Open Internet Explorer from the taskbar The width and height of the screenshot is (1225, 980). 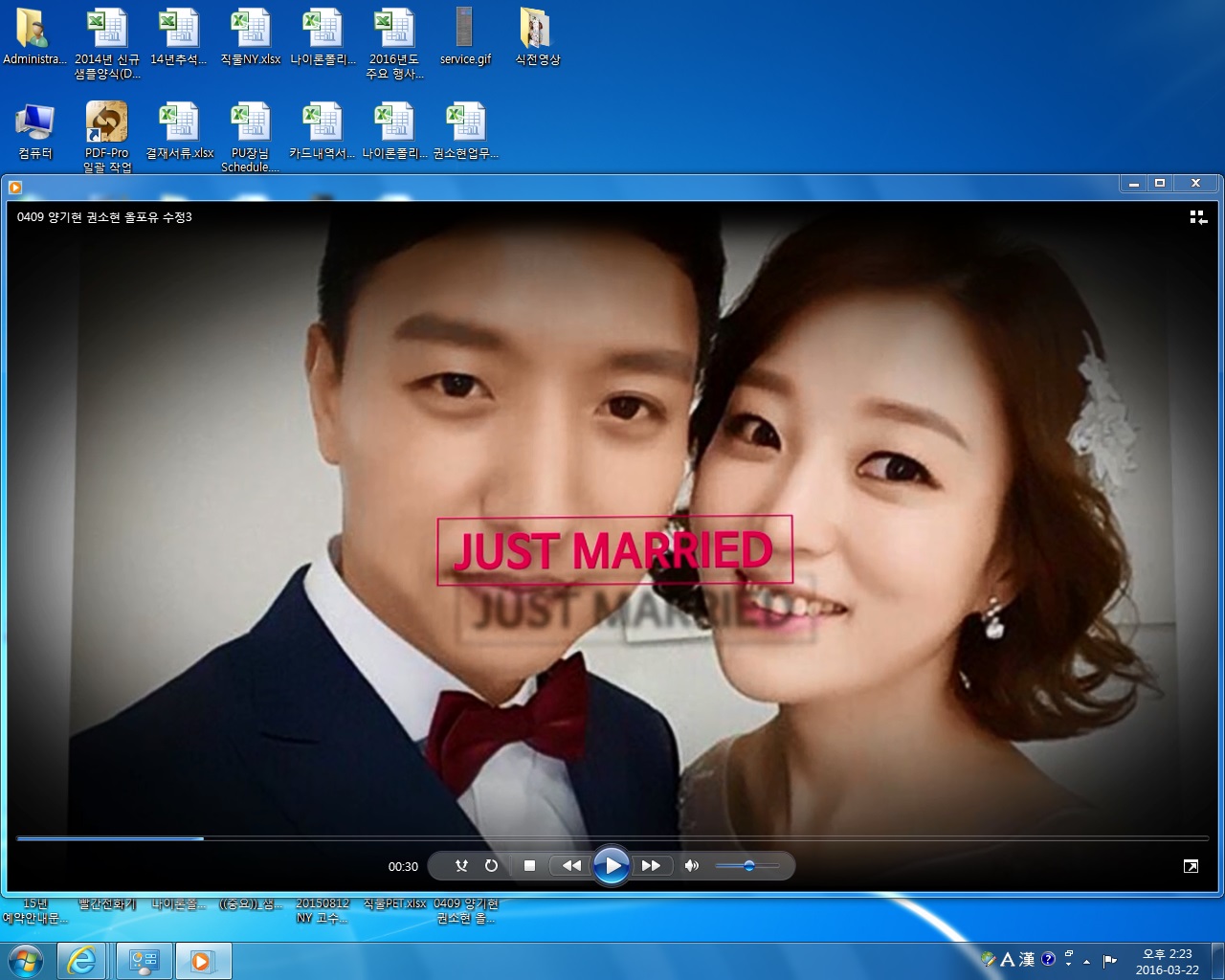coord(81,960)
